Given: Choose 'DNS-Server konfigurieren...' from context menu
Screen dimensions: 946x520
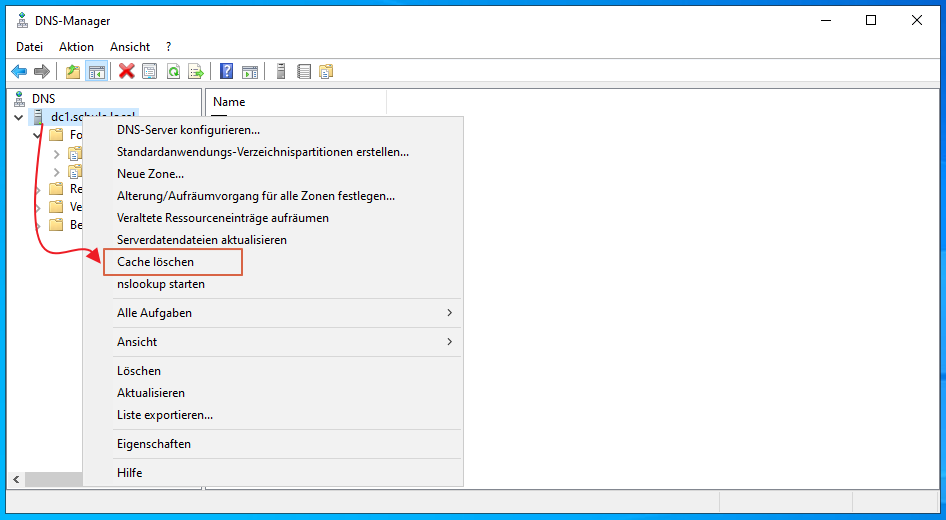Looking at the screenshot, I should click(273, 130).
